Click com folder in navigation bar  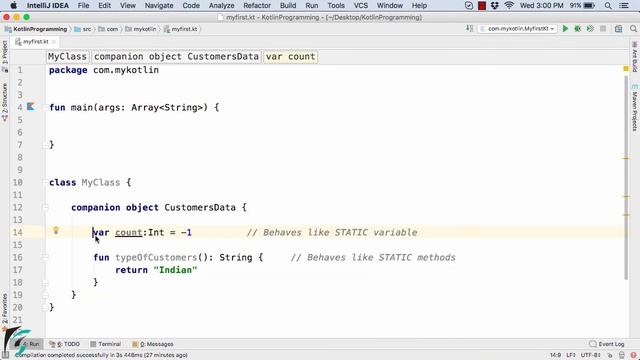click(x=109, y=29)
